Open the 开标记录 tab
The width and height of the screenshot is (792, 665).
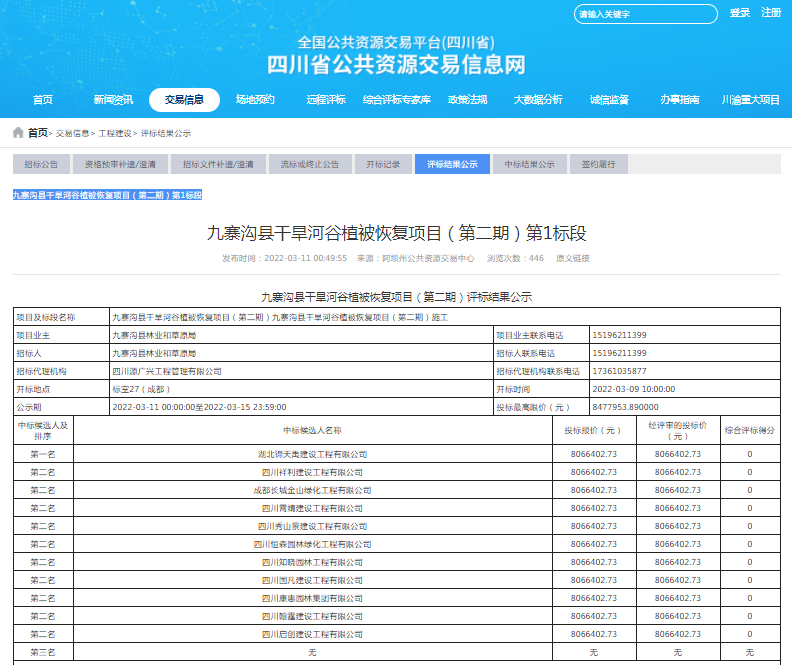(x=383, y=164)
